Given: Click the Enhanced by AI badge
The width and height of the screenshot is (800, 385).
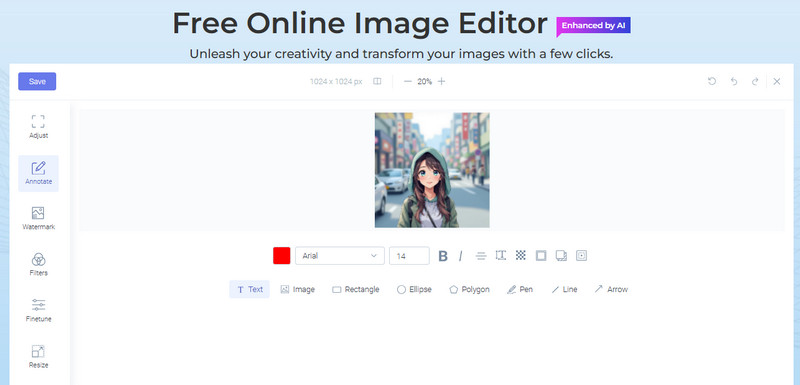Looking at the screenshot, I should click(x=593, y=26).
